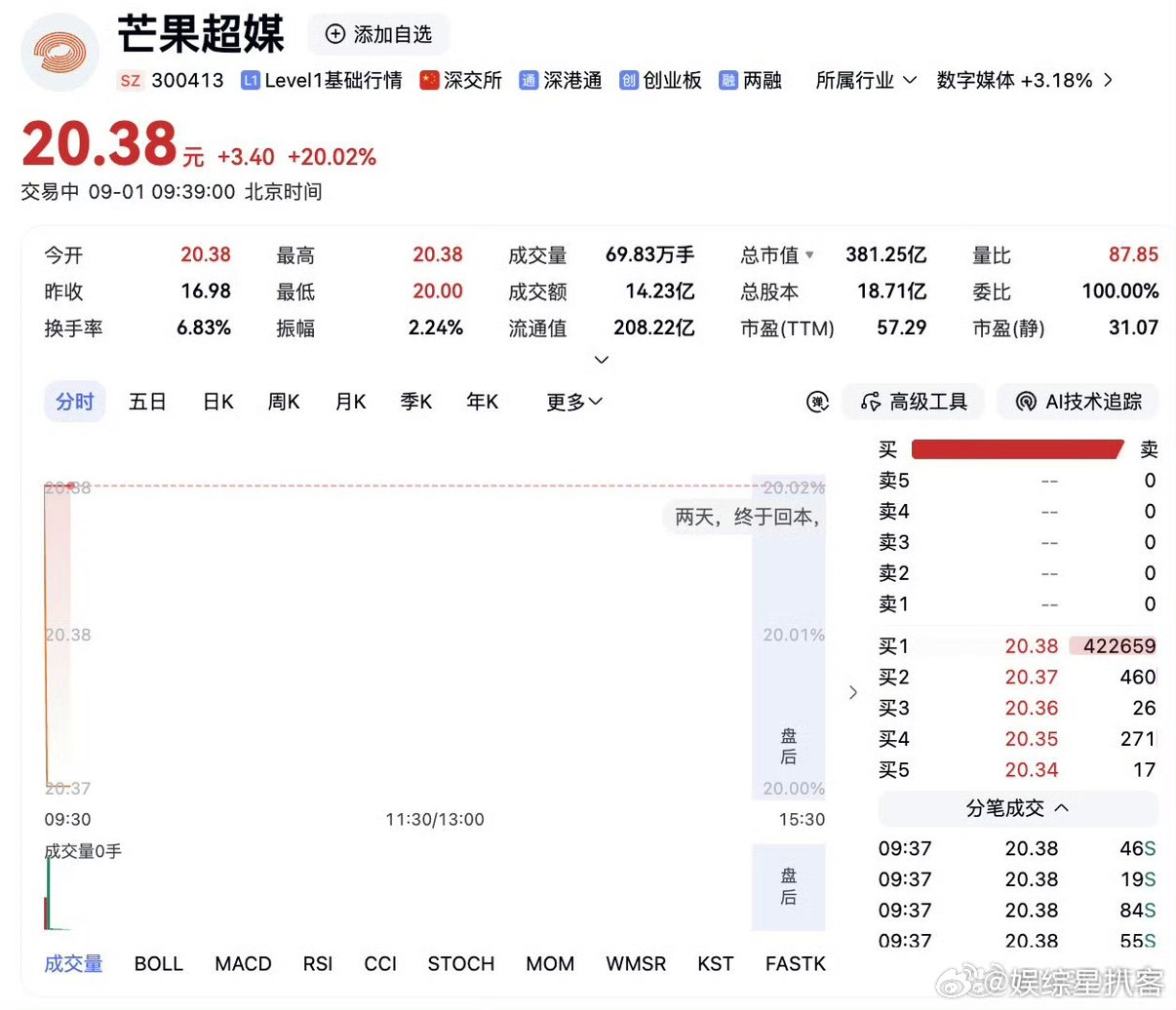Select the WMSR indicator
Viewport: 1176px width, 1010px height.
636,964
